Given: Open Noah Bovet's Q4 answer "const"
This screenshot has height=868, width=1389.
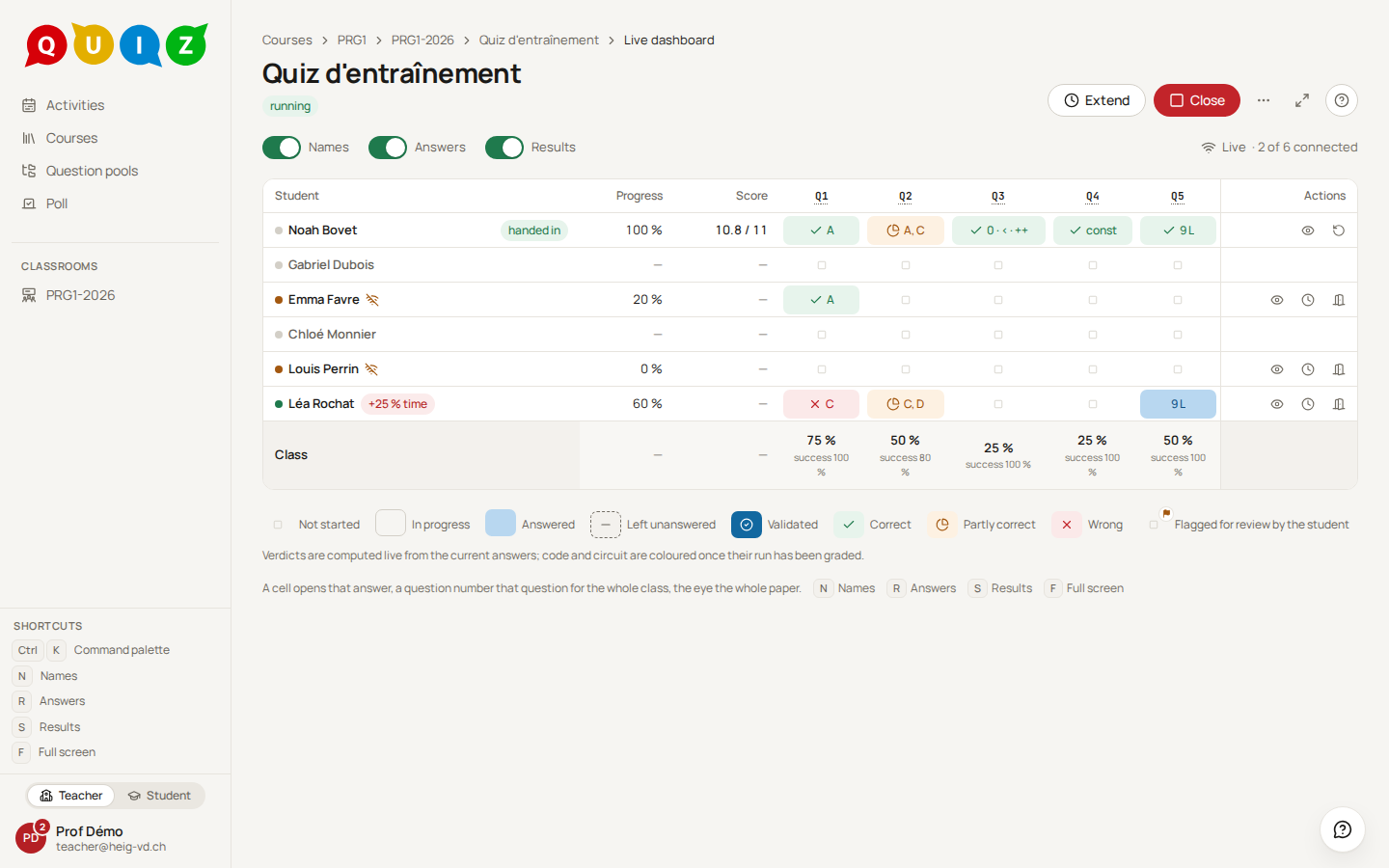Looking at the screenshot, I should tap(1093, 231).
